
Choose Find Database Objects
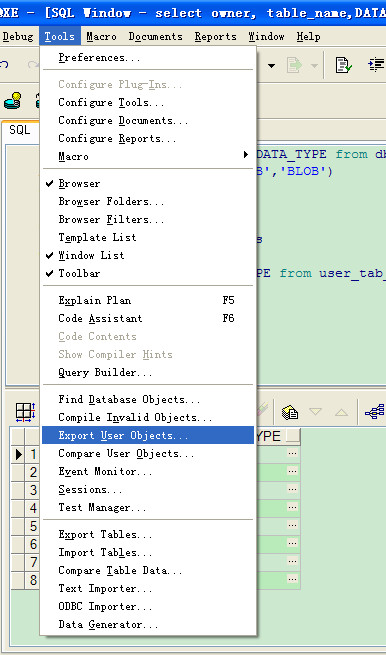coord(148,399)
